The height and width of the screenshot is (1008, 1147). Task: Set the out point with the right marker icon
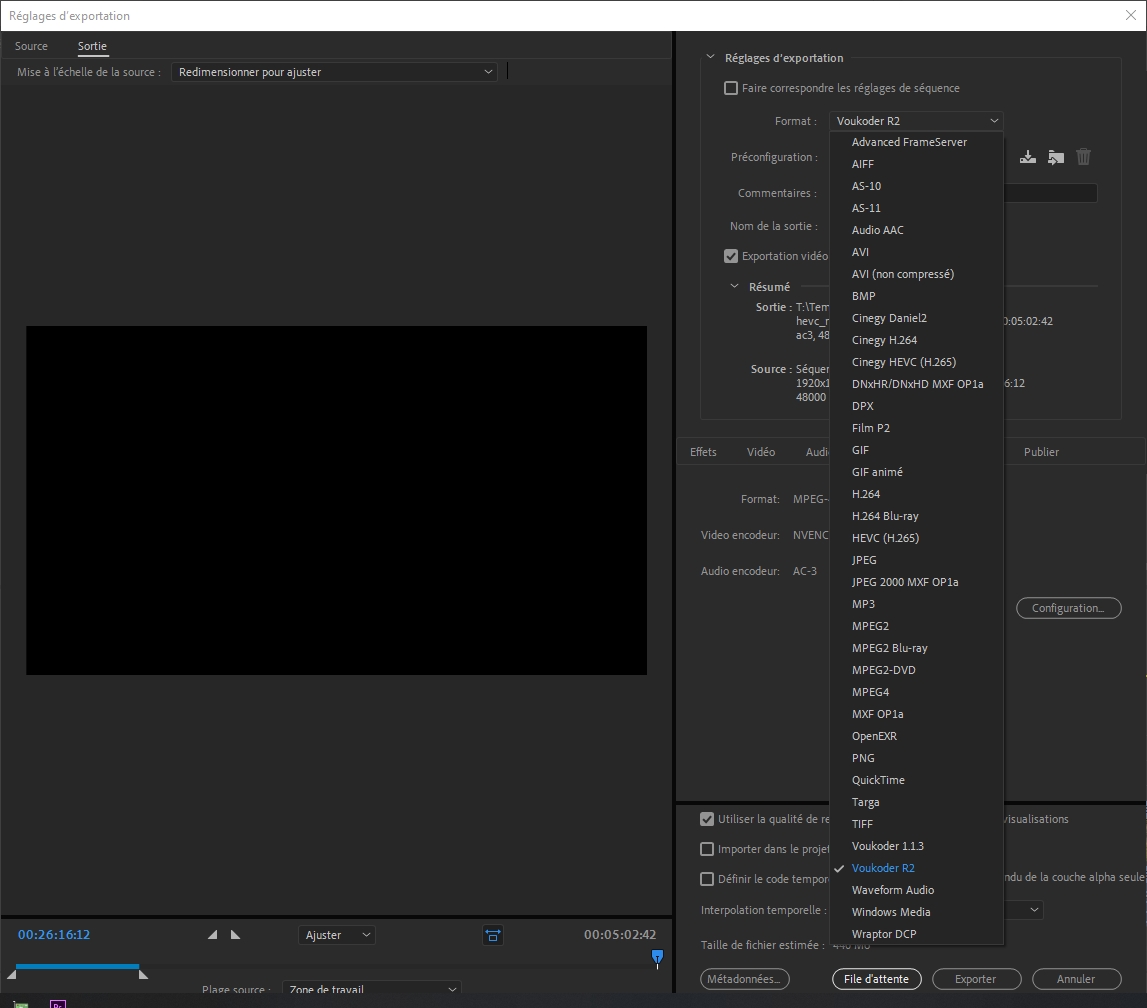coord(236,935)
